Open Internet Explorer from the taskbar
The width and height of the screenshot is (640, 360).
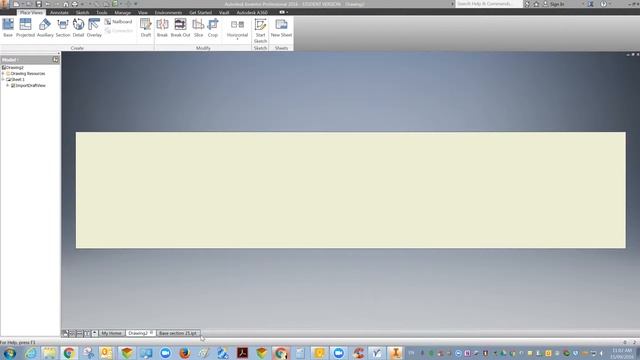click(31, 353)
